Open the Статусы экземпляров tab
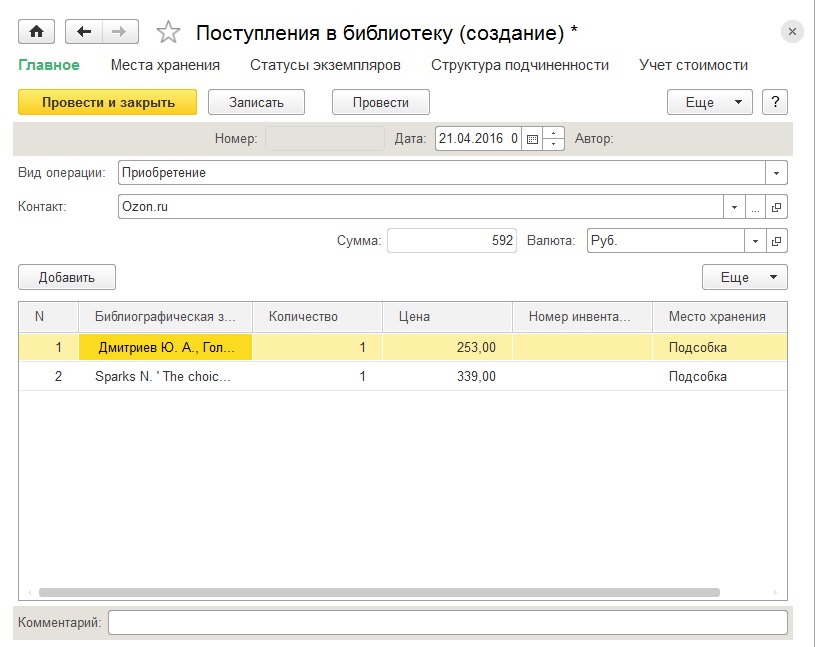815x647 pixels. pyautogui.click(x=325, y=65)
